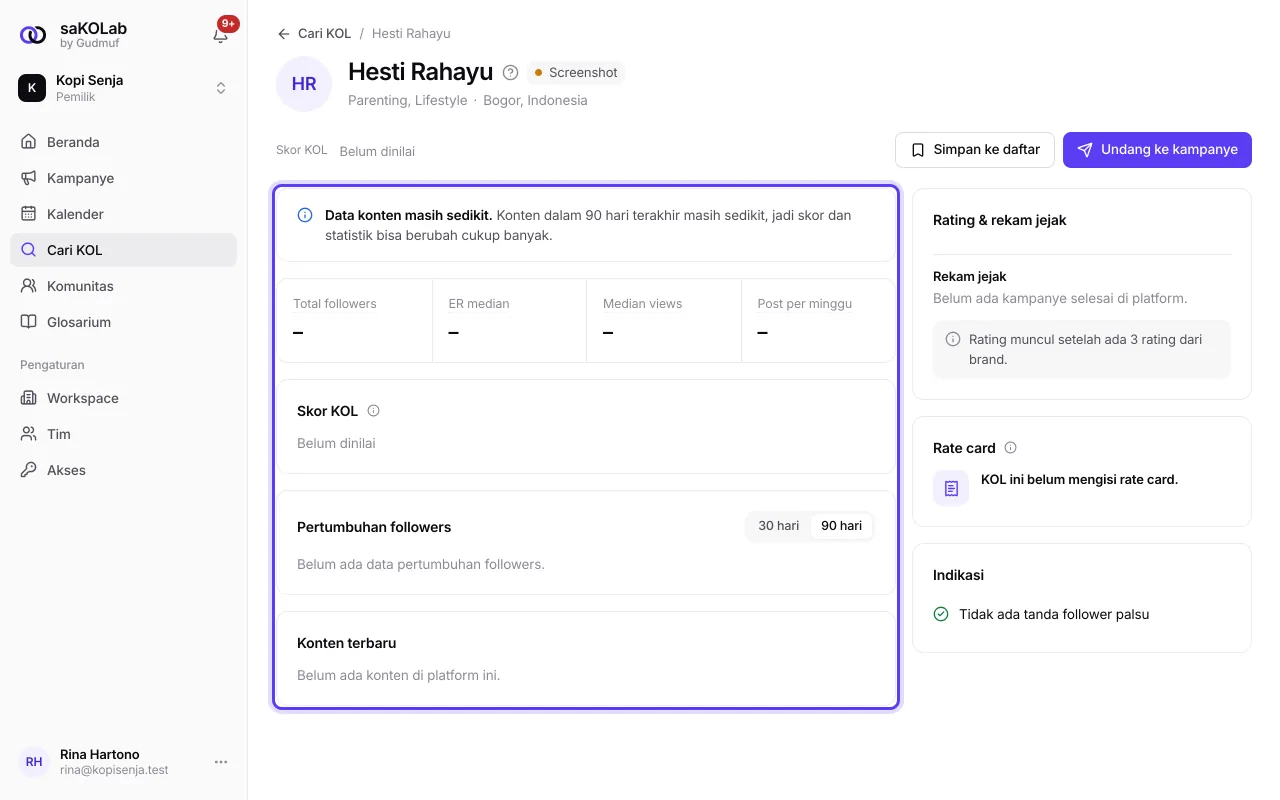Click help icon next to Hesti Rahayu

511,72
